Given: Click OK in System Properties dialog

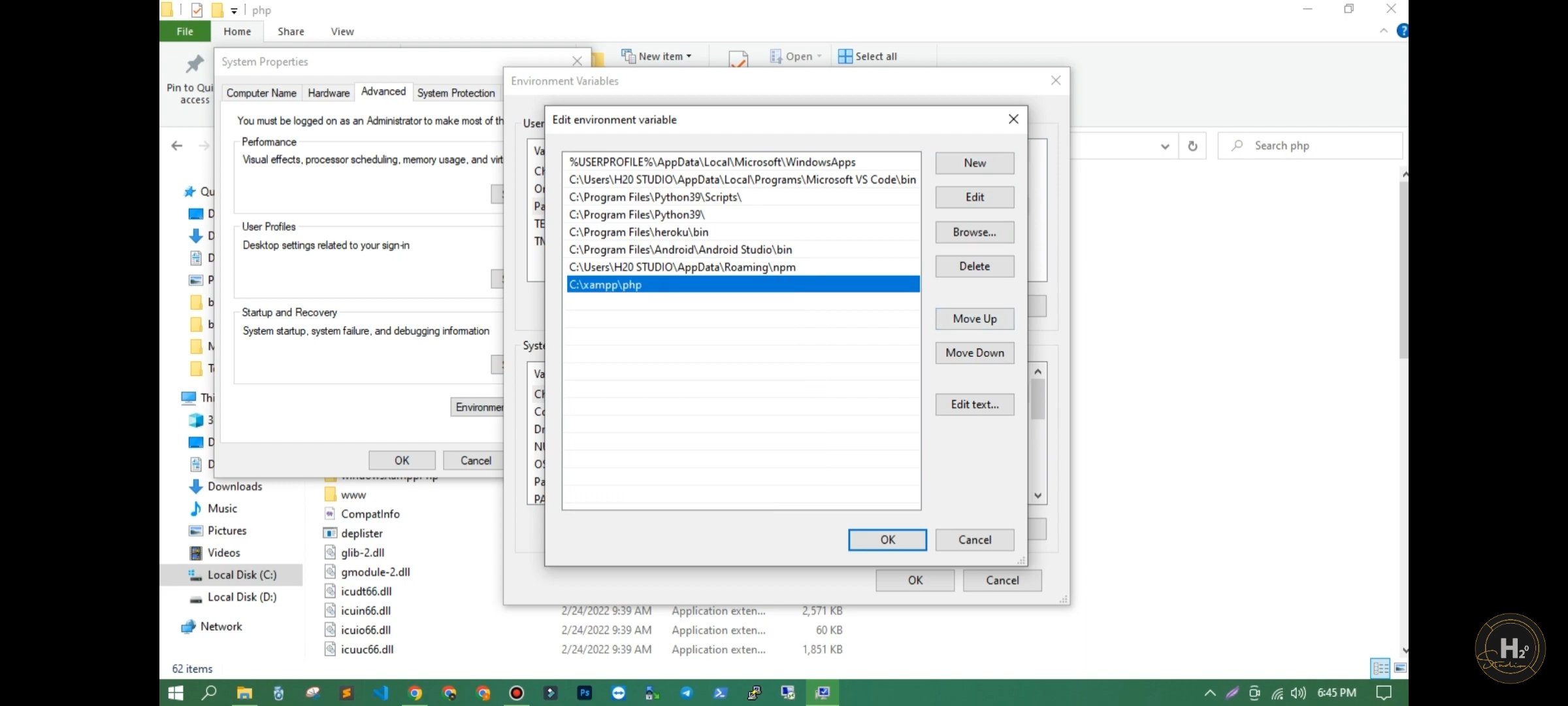Looking at the screenshot, I should [x=402, y=460].
